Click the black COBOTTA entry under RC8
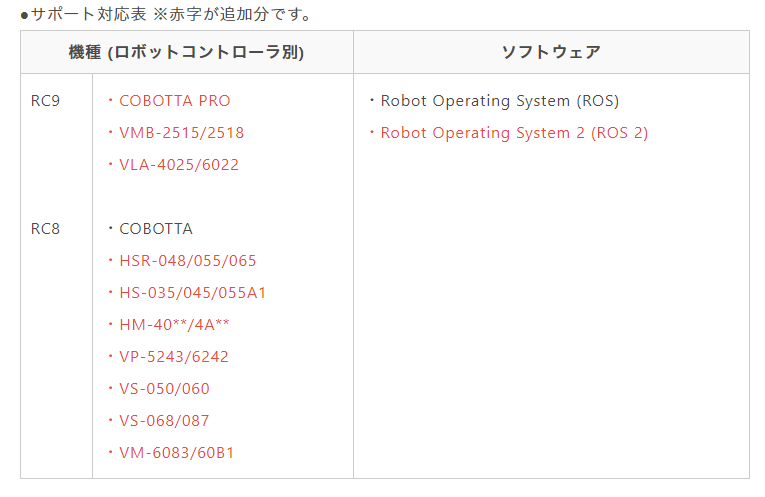Screen dimensions: 765x497 pos(155,229)
